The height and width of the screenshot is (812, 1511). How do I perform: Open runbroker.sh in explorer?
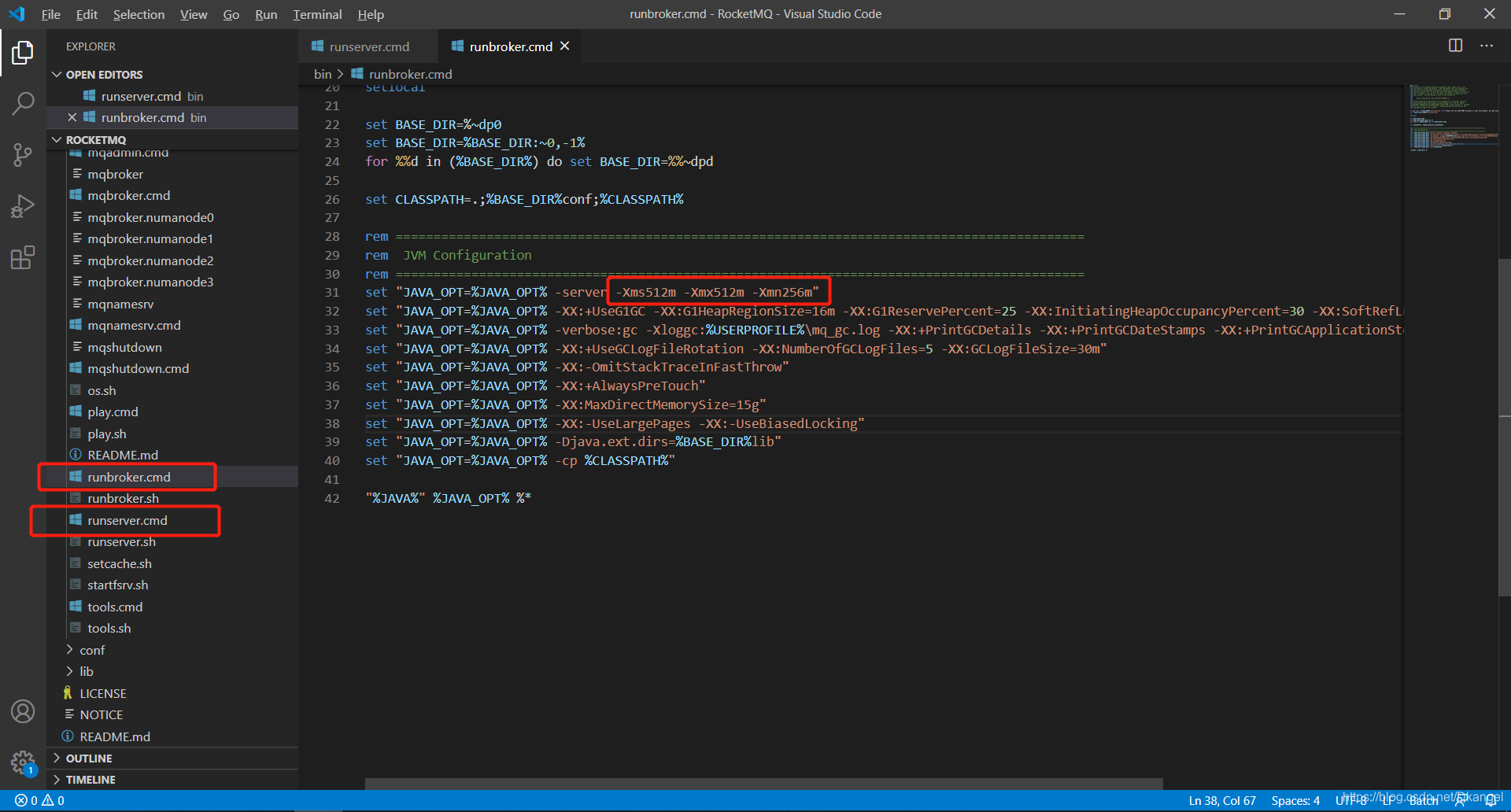(x=172, y=498)
